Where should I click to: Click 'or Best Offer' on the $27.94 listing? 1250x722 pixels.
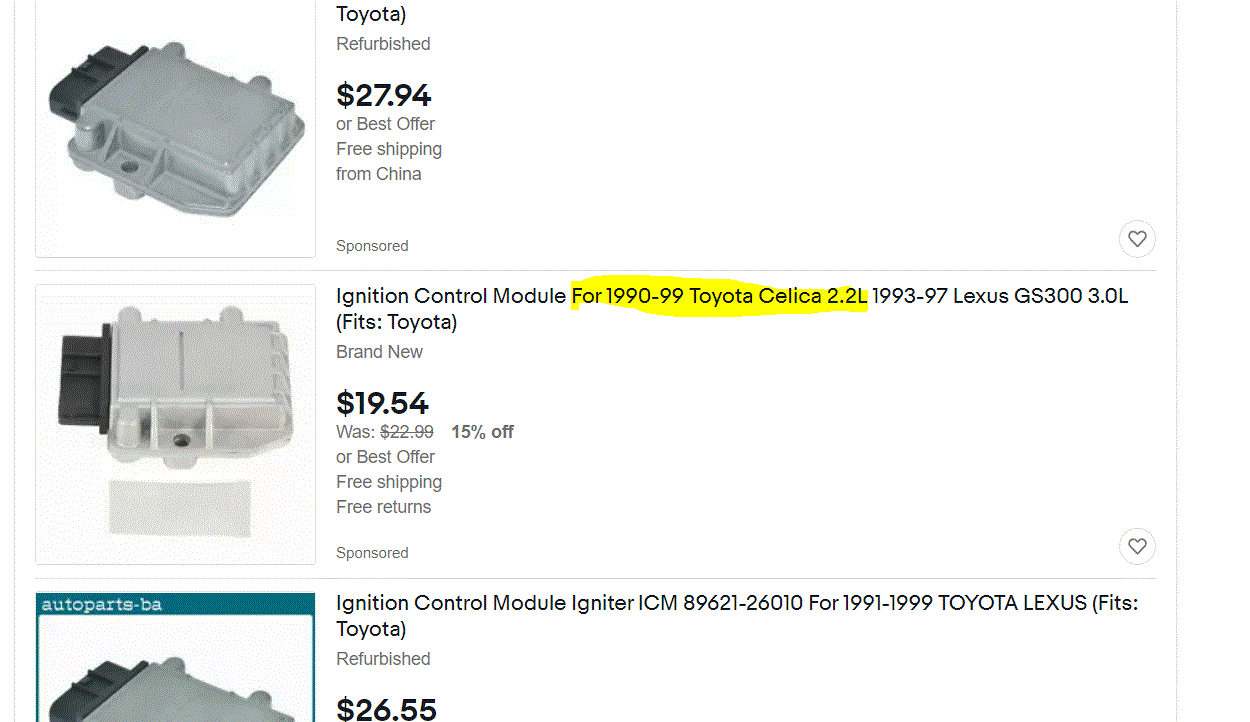[x=385, y=124]
